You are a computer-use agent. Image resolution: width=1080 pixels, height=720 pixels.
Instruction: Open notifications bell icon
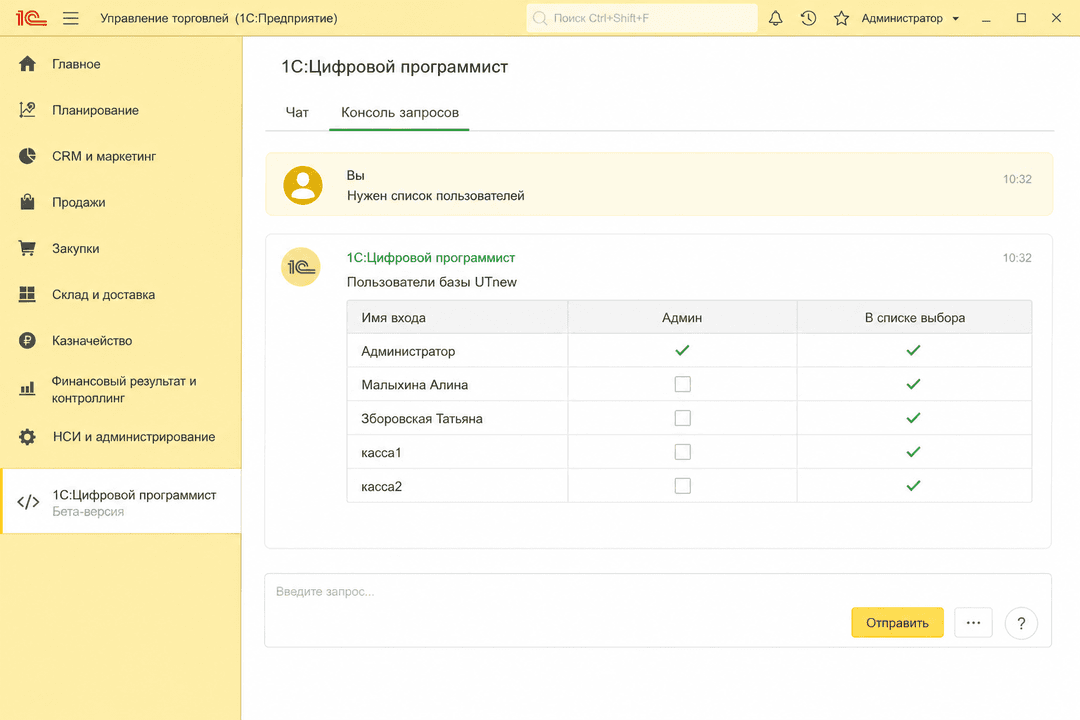click(776, 19)
